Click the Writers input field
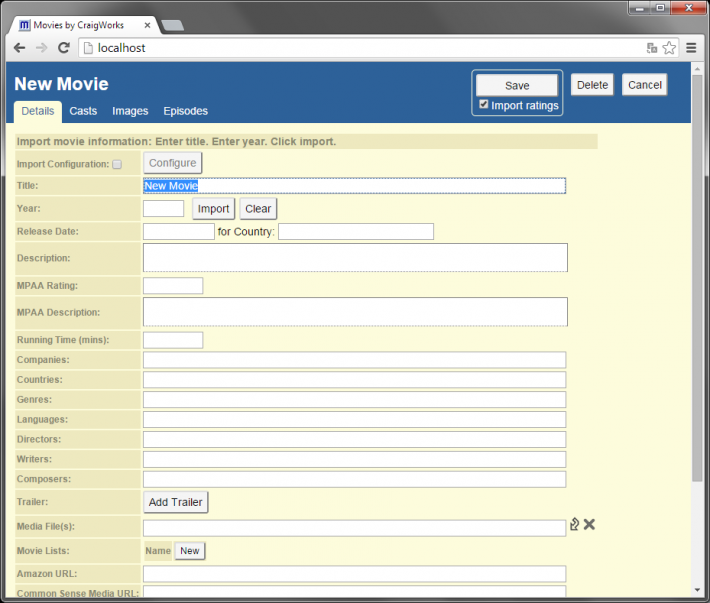Image resolution: width=710 pixels, height=603 pixels. coord(355,459)
